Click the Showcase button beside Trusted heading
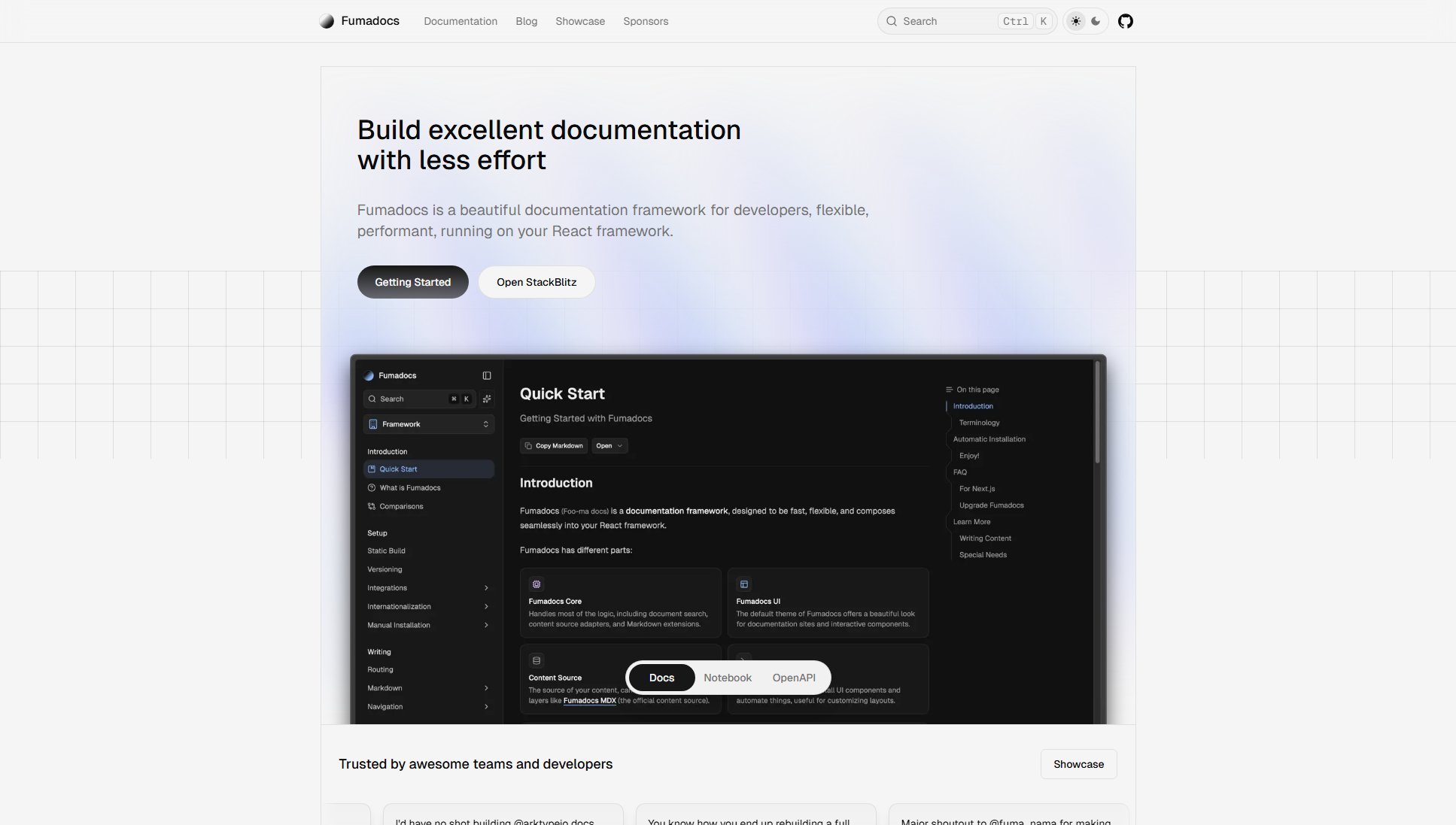 pos(1078,764)
